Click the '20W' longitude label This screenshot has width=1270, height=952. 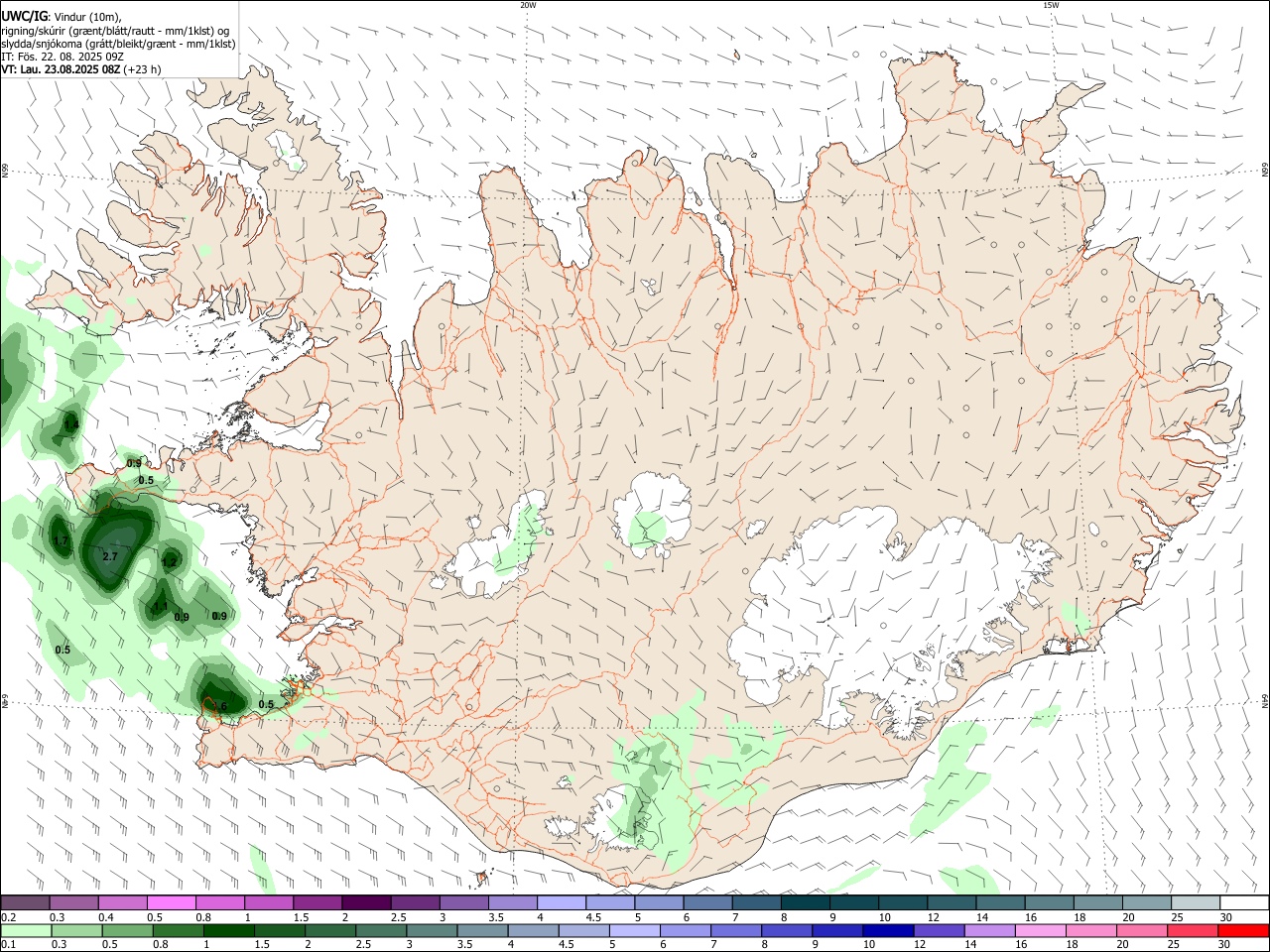(528, 5)
